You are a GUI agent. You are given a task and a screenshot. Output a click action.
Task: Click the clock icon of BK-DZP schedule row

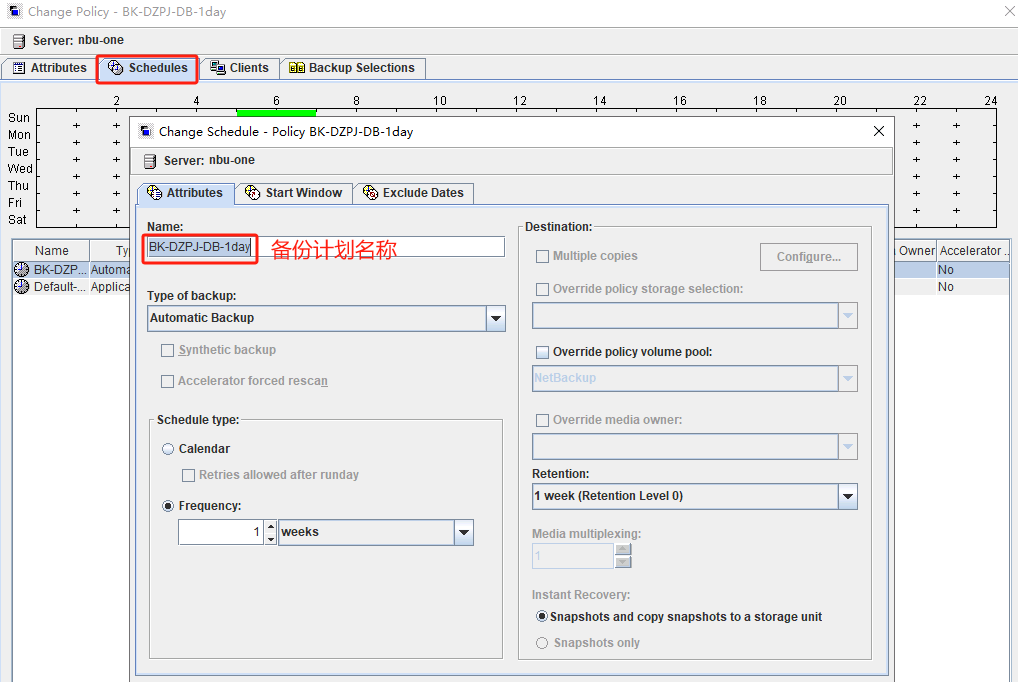21,270
